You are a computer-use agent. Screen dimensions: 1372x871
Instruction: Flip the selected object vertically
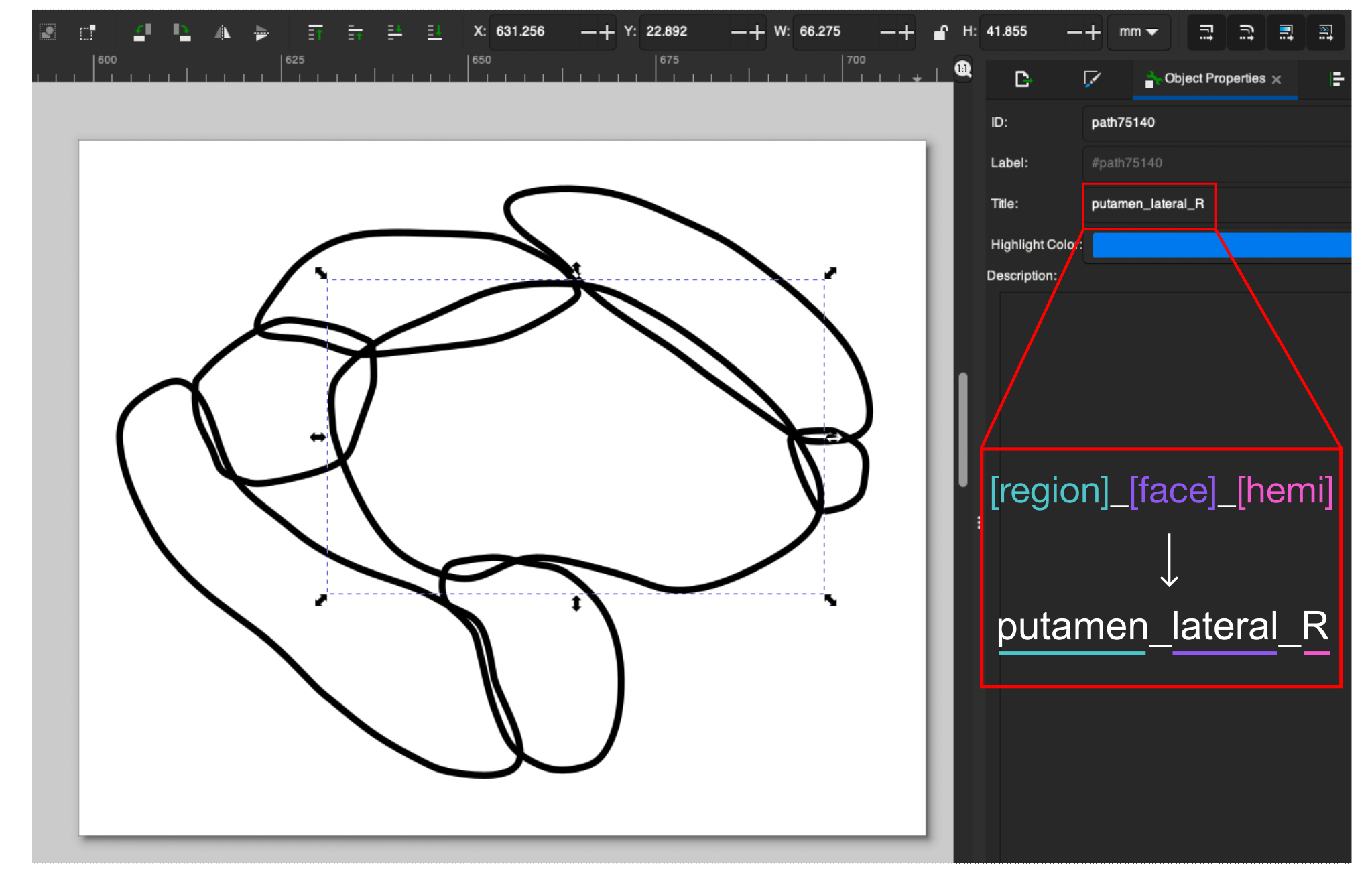coord(261,32)
